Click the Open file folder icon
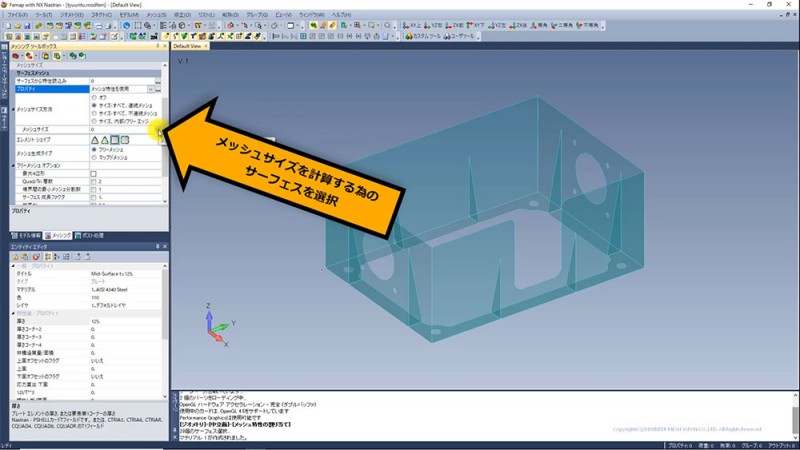Viewport: 800px width, 450px height. 18,26
